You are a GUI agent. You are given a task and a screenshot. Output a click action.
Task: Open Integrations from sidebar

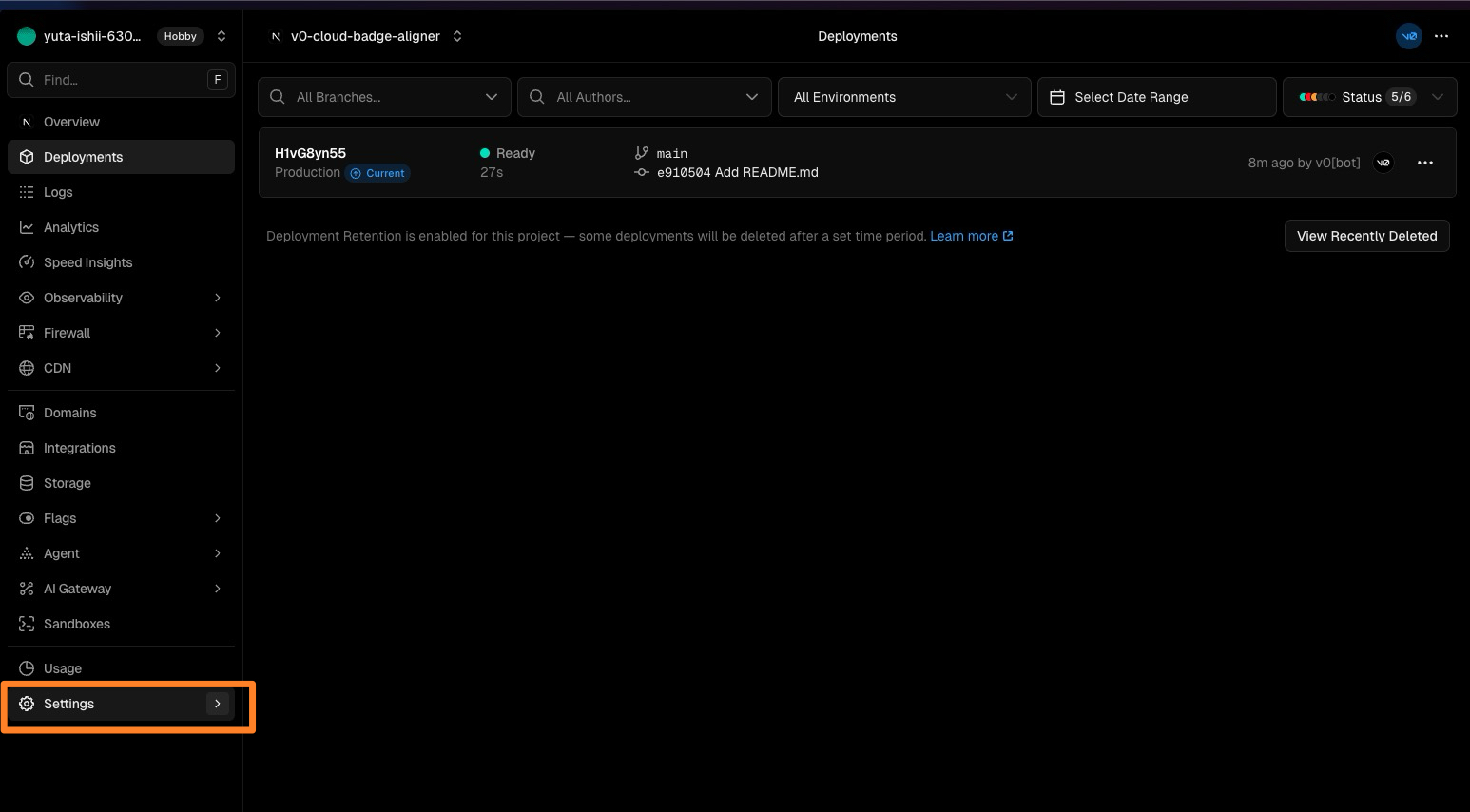[x=79, y=448]
